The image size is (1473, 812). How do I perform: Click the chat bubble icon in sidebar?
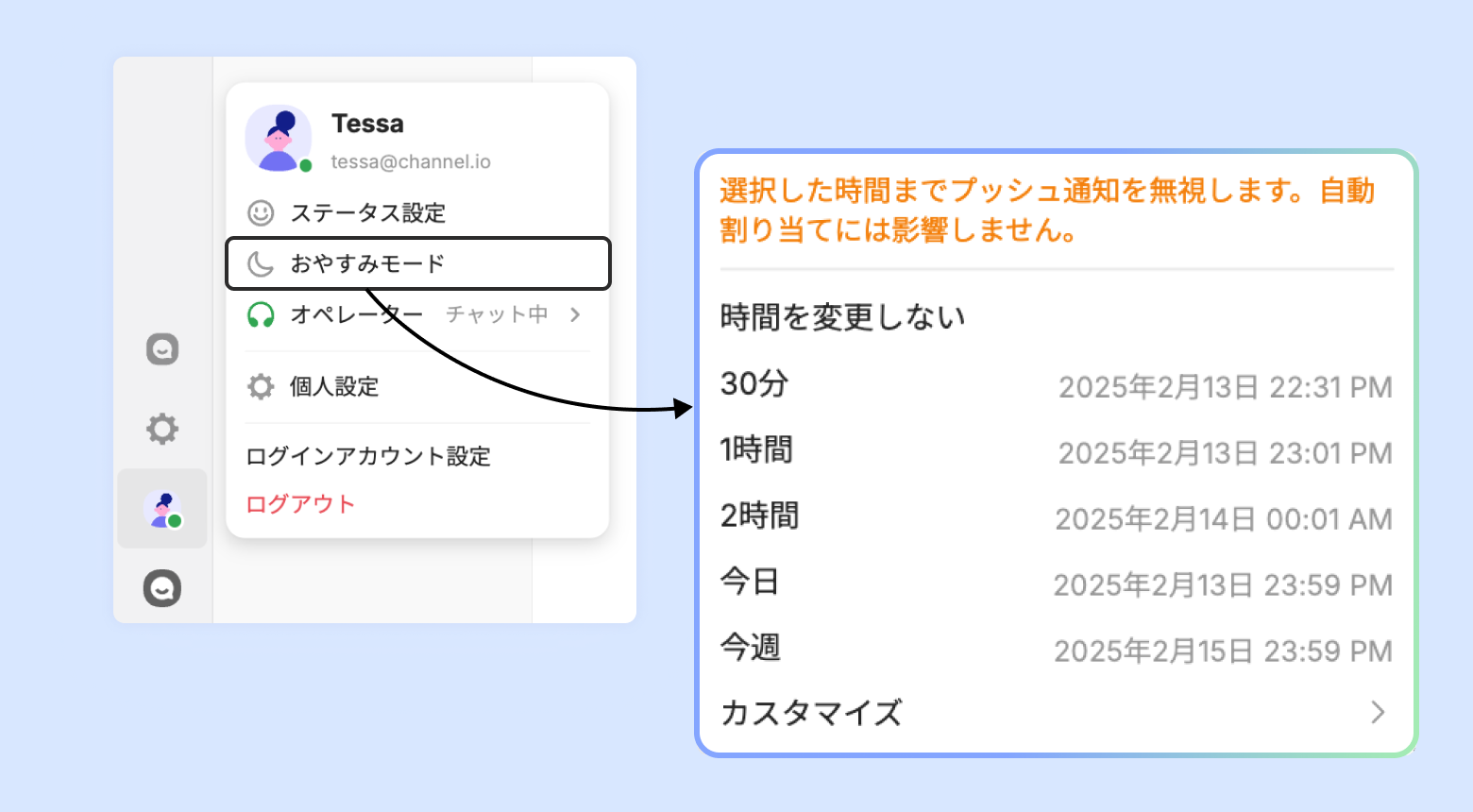click(162, 349)
